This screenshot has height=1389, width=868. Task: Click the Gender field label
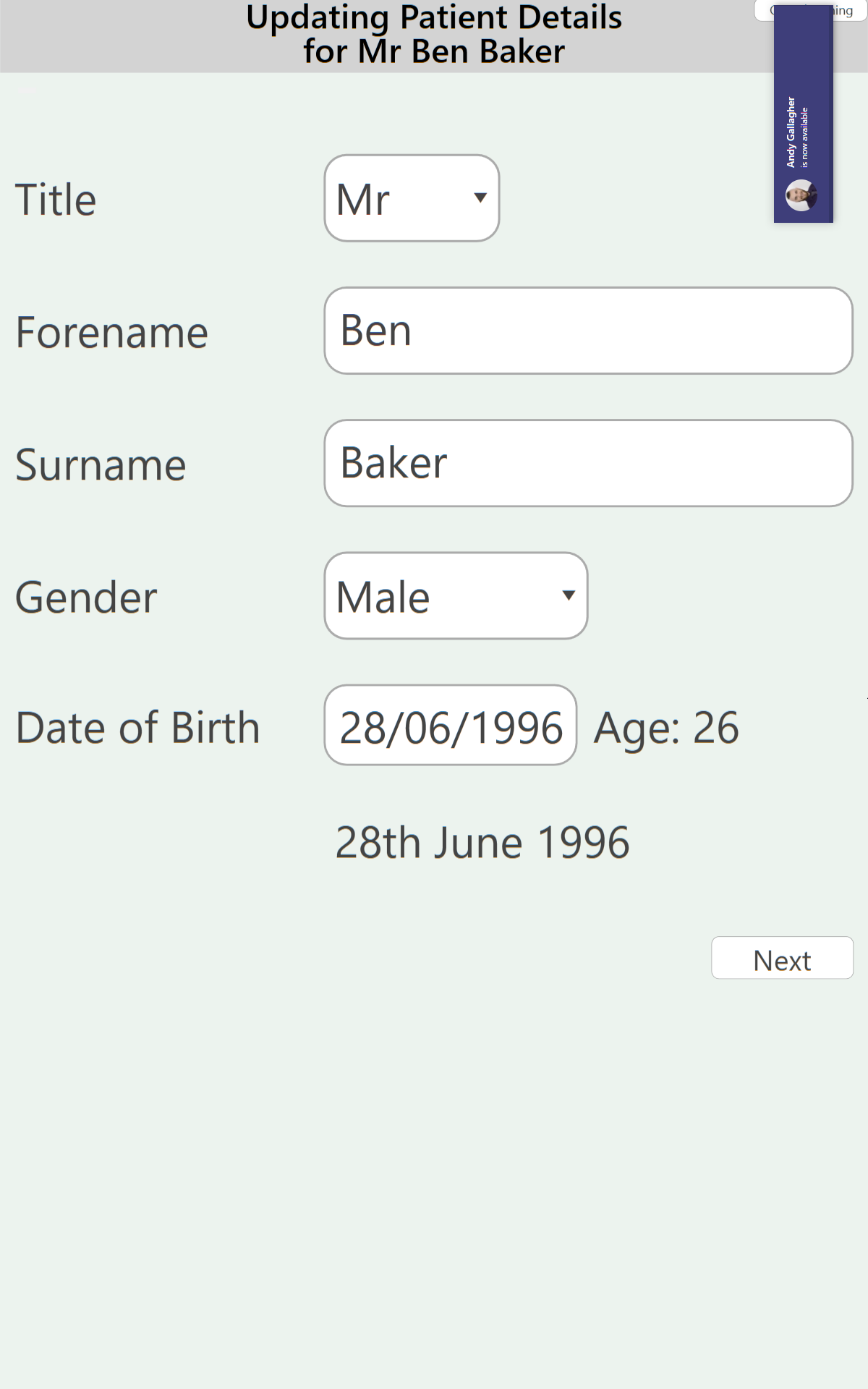pyautogui.click(x=86, y=598)
